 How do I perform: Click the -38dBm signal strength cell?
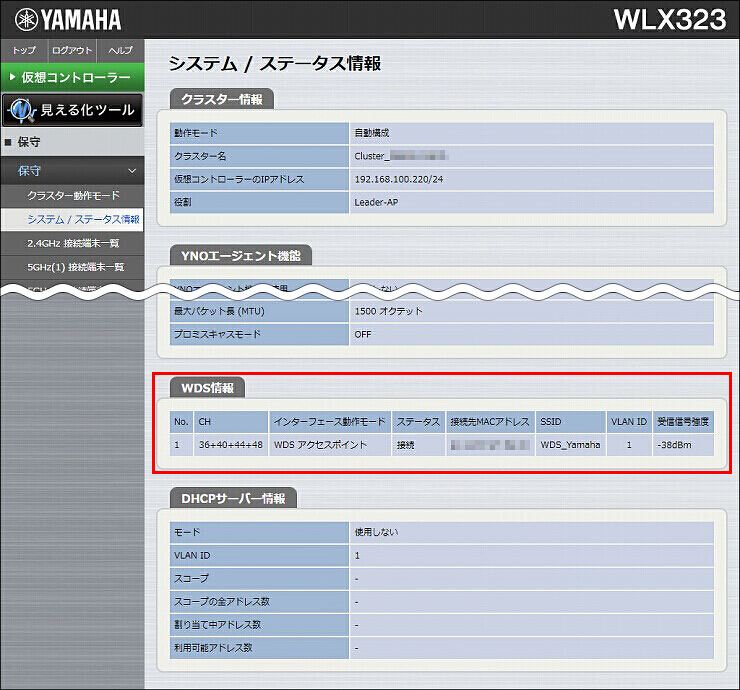click(683, 445)
